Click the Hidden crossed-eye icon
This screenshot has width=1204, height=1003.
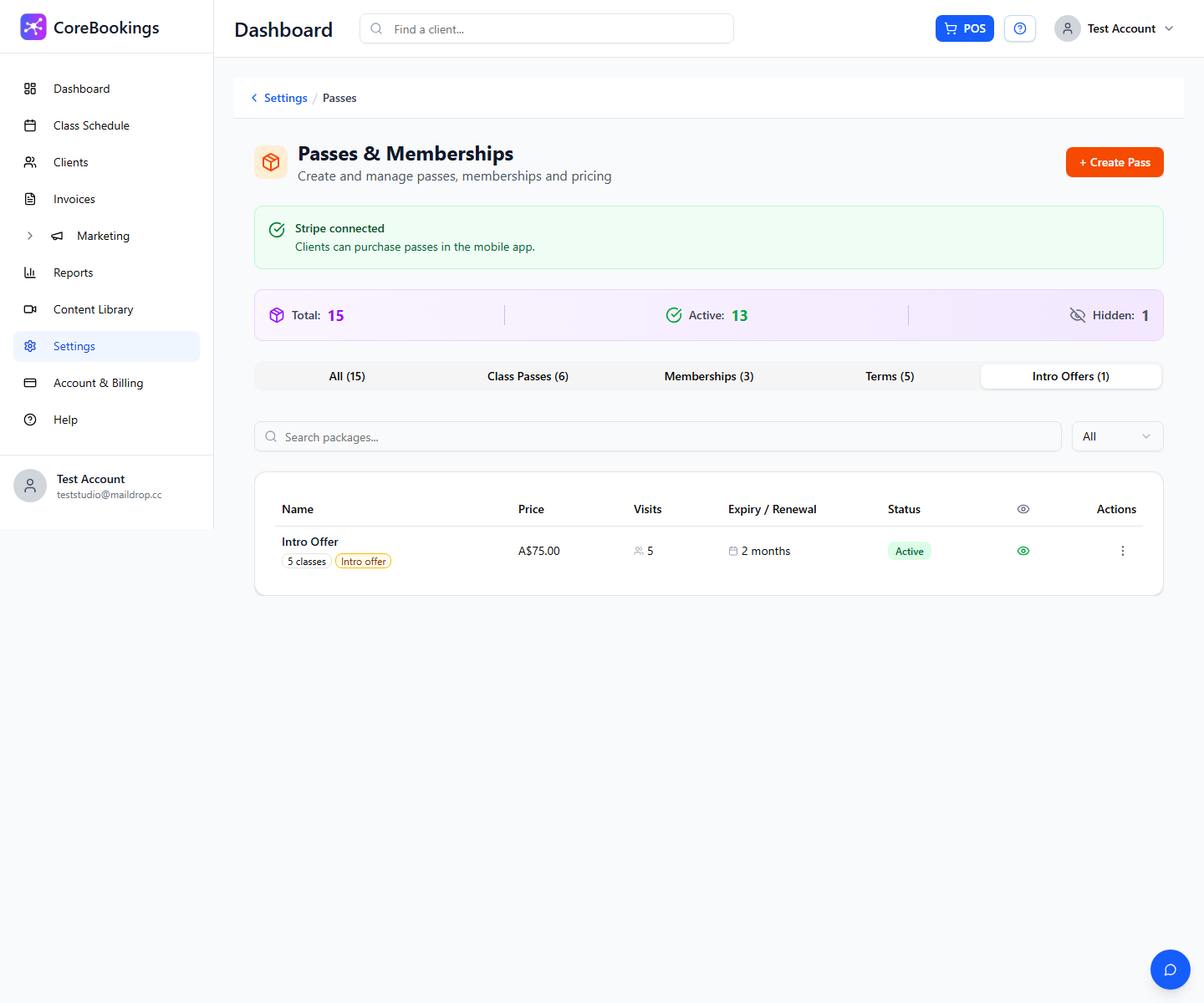tap(1078, 315)
